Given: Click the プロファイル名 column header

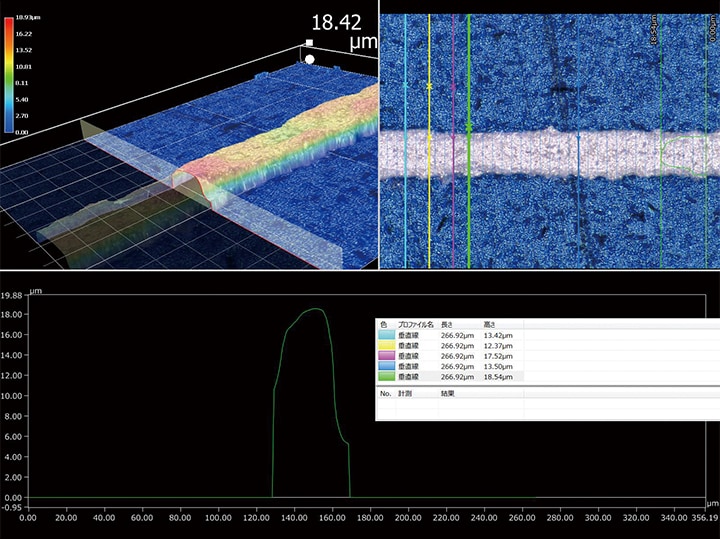Looking at the screenshot, I should pos(414,325).
